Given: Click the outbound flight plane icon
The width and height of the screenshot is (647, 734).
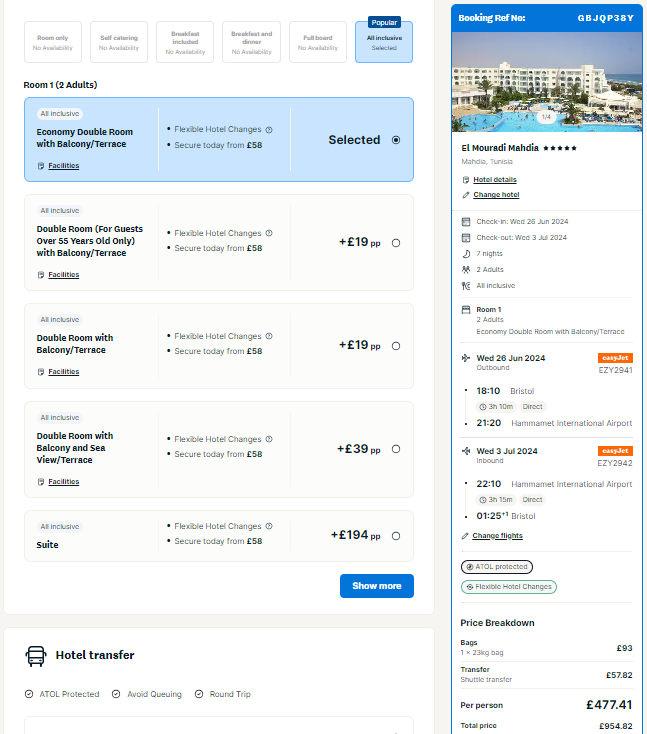Looking at the screenshot, I should (466, 358).
